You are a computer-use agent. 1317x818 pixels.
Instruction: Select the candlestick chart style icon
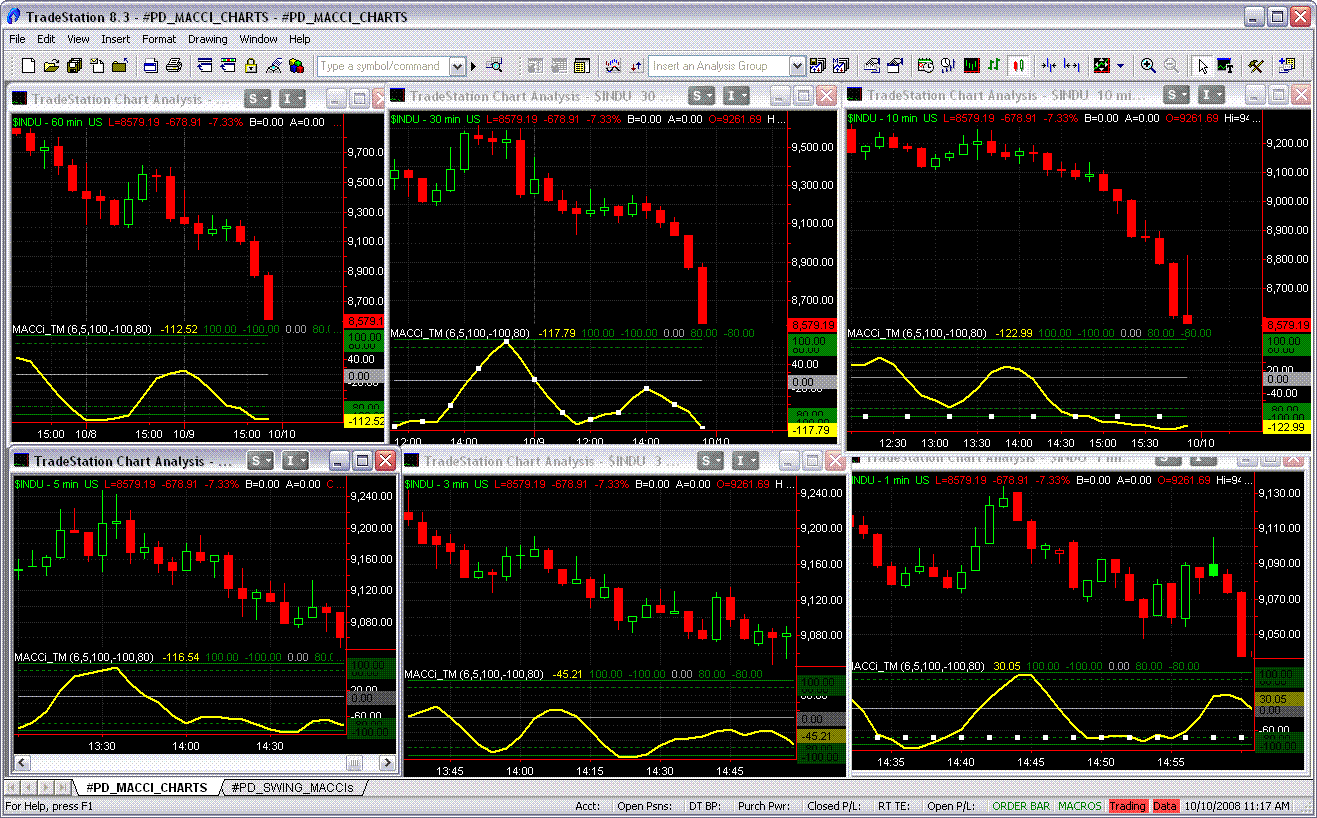(1019, 66)
